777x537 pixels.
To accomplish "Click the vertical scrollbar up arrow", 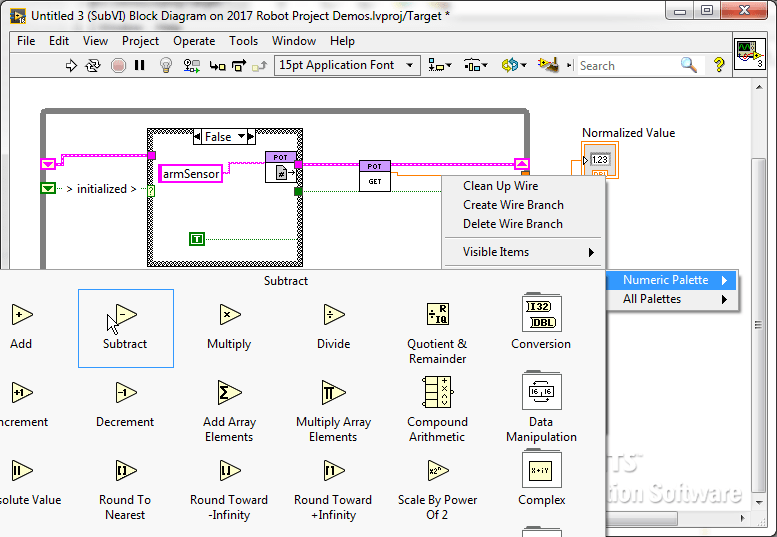I will [759, 87].
